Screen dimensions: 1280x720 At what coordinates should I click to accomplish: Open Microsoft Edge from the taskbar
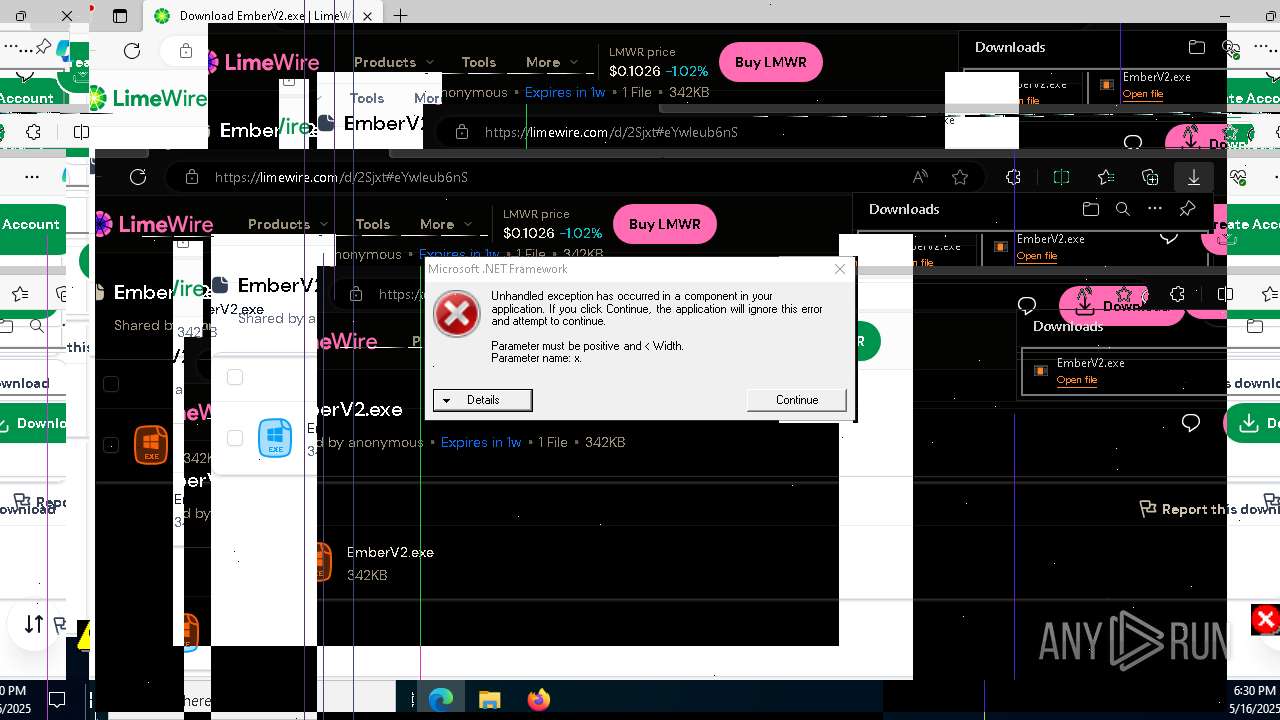[441, 700]
